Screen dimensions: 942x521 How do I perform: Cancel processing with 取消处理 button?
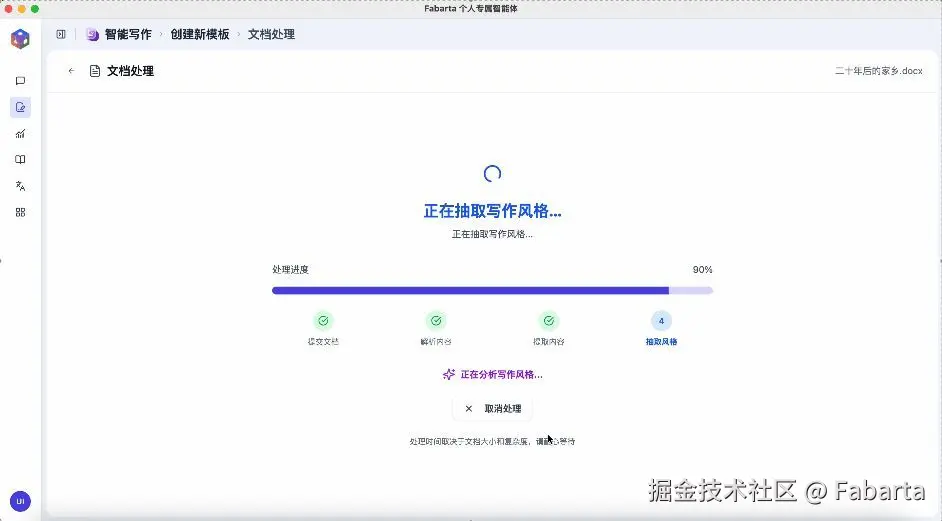coord(492,409)
